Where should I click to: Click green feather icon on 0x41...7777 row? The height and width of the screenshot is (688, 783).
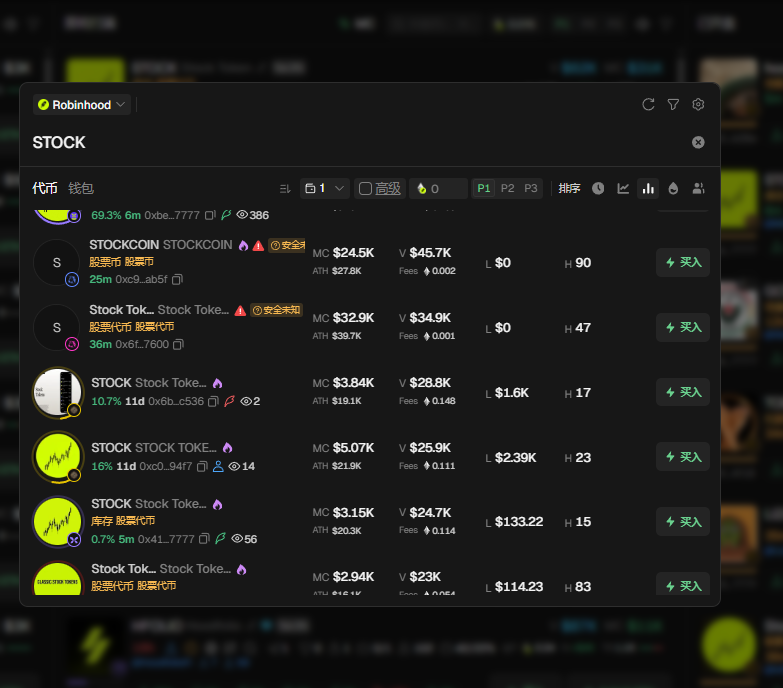point(220,538)
